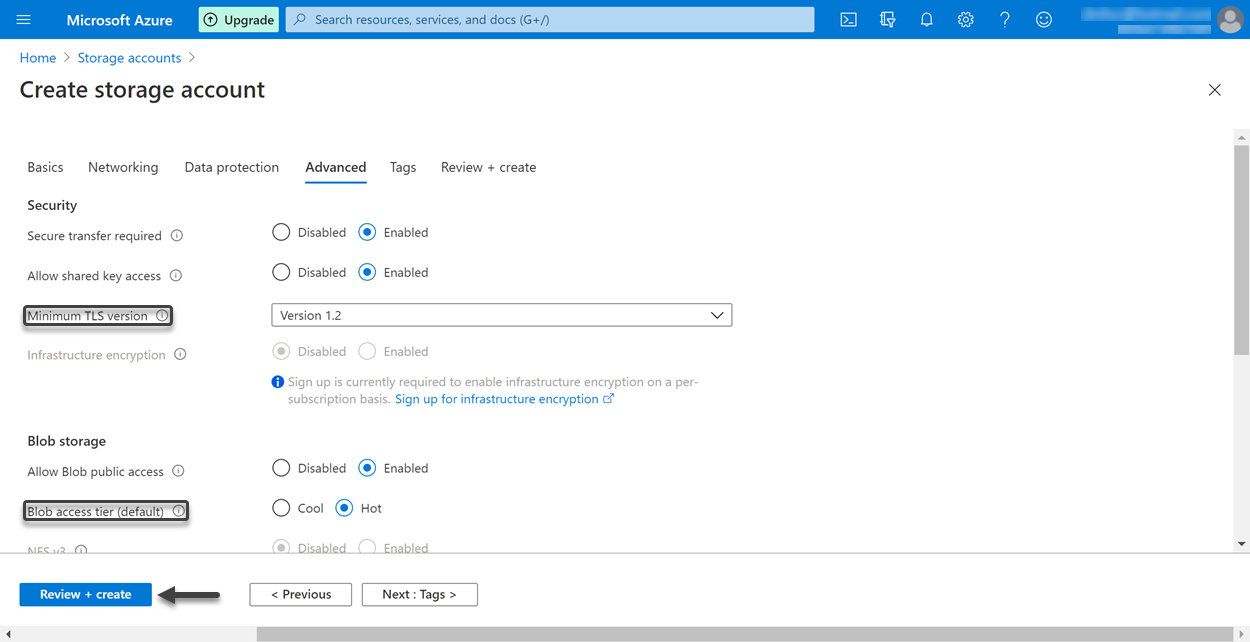Set Allow shared key access to Enabled
The width and height of the screenshot is (1250, 642).
pos(367,272)
